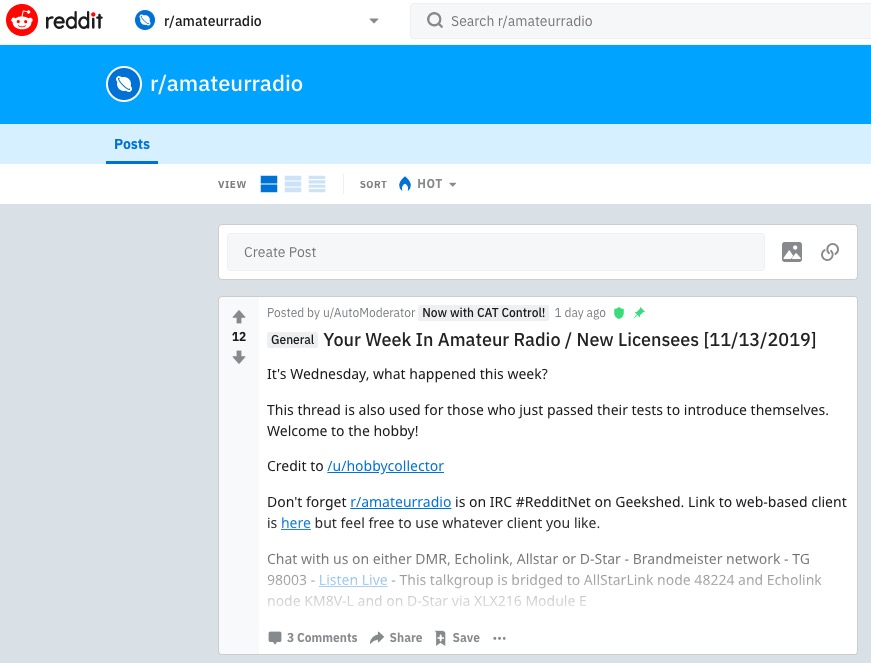The image size is (871, 663).
Task: Click the image upload icon in Create Post
Action: pyautogui.click(x=792, y=252)
